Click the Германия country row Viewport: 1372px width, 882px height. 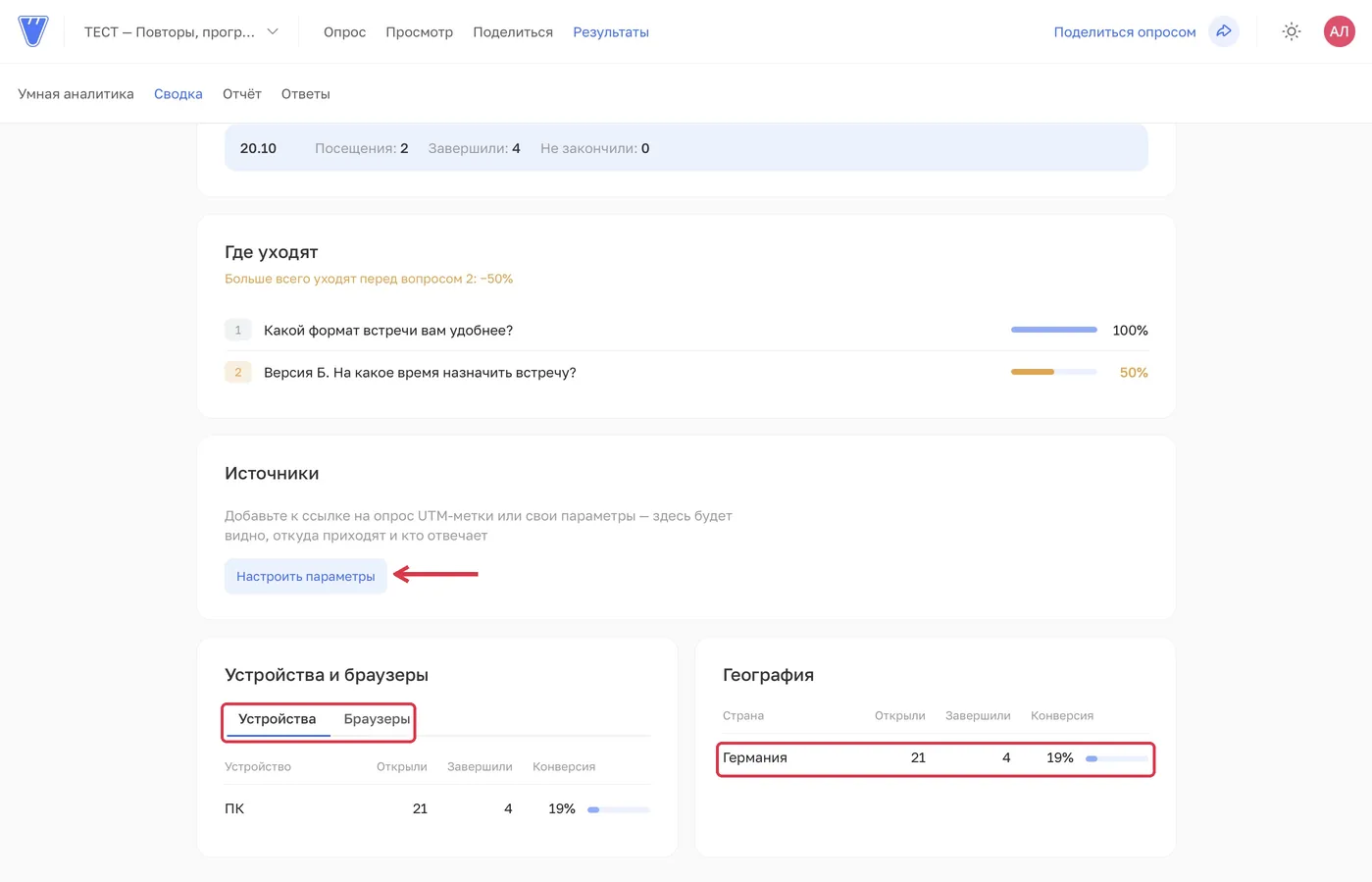click(936, 758)
